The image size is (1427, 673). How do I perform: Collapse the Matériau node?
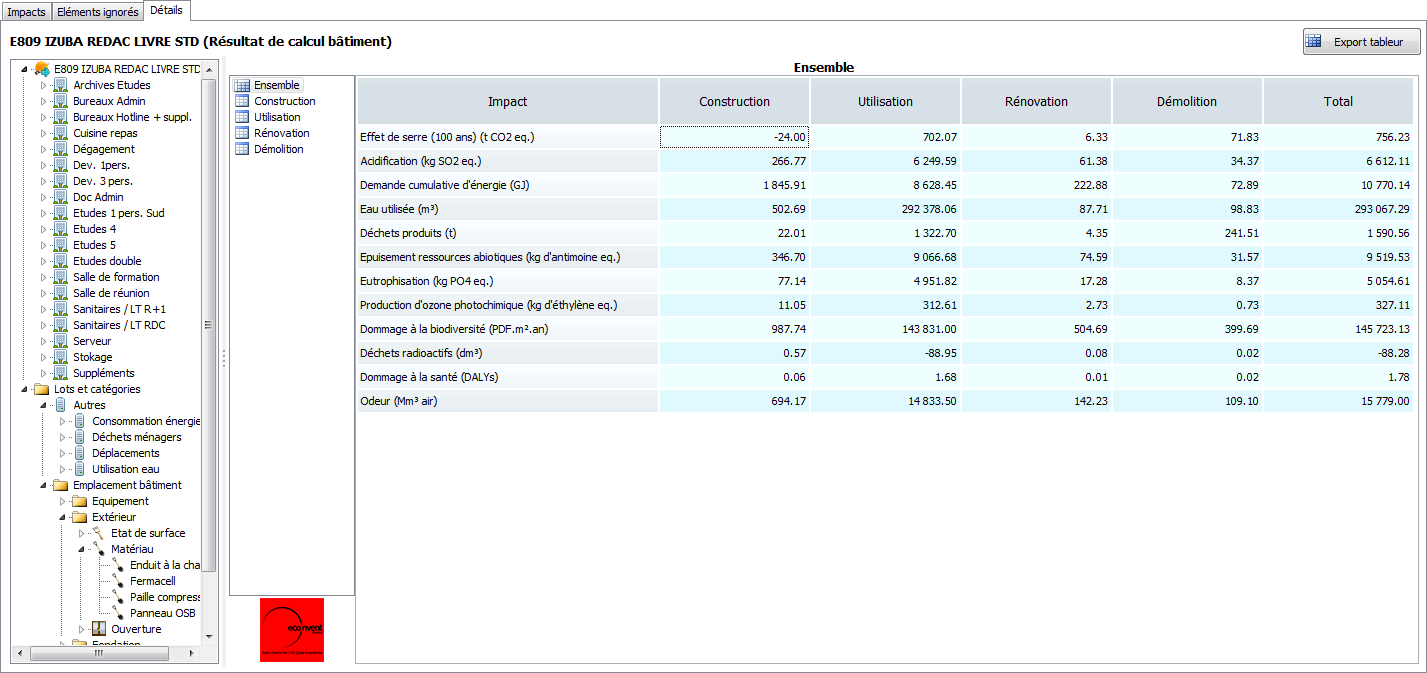[x=81, y=549]
